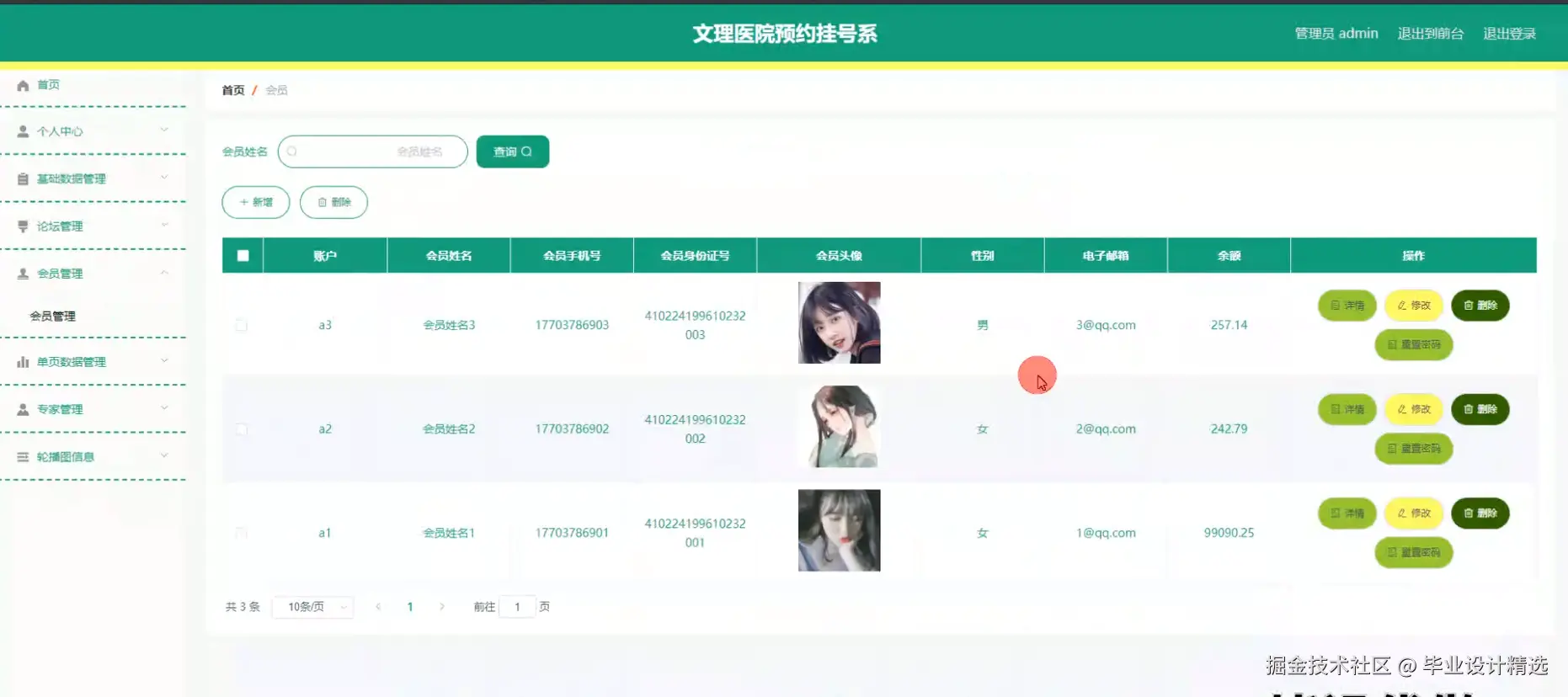Expand the 专家管理 menu chevron
1568x697 pixels.
click(164, 407)
